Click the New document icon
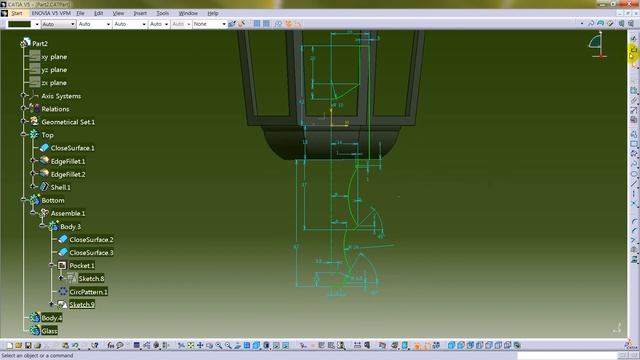The height and width of the screenshot is (360, 640). 10,346
